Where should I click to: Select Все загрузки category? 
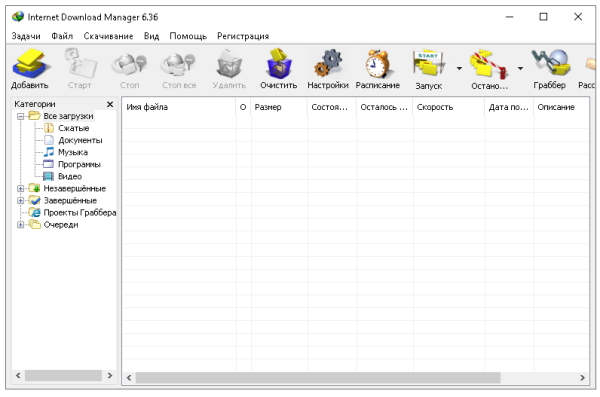point(68,116)
